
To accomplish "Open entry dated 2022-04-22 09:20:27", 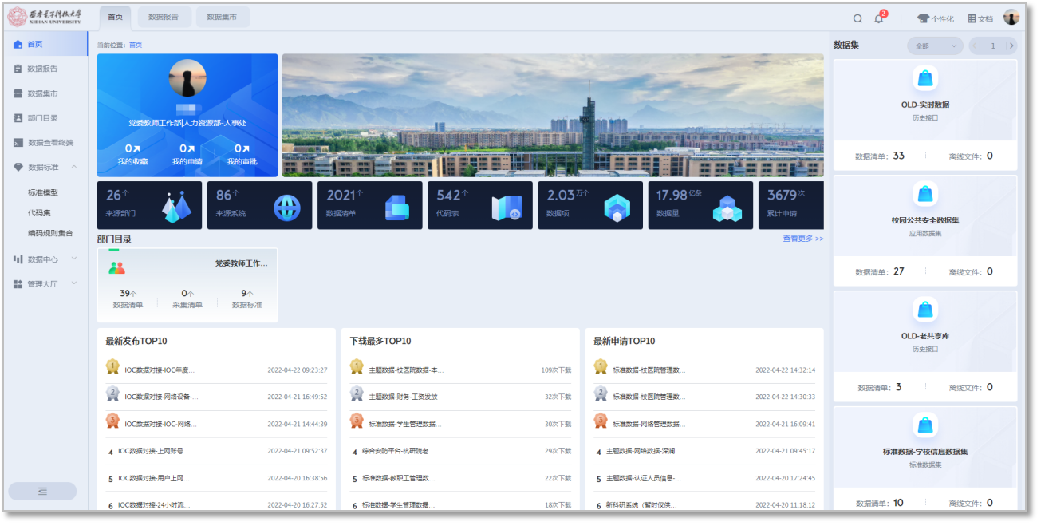I will click(x=216, y=370).
